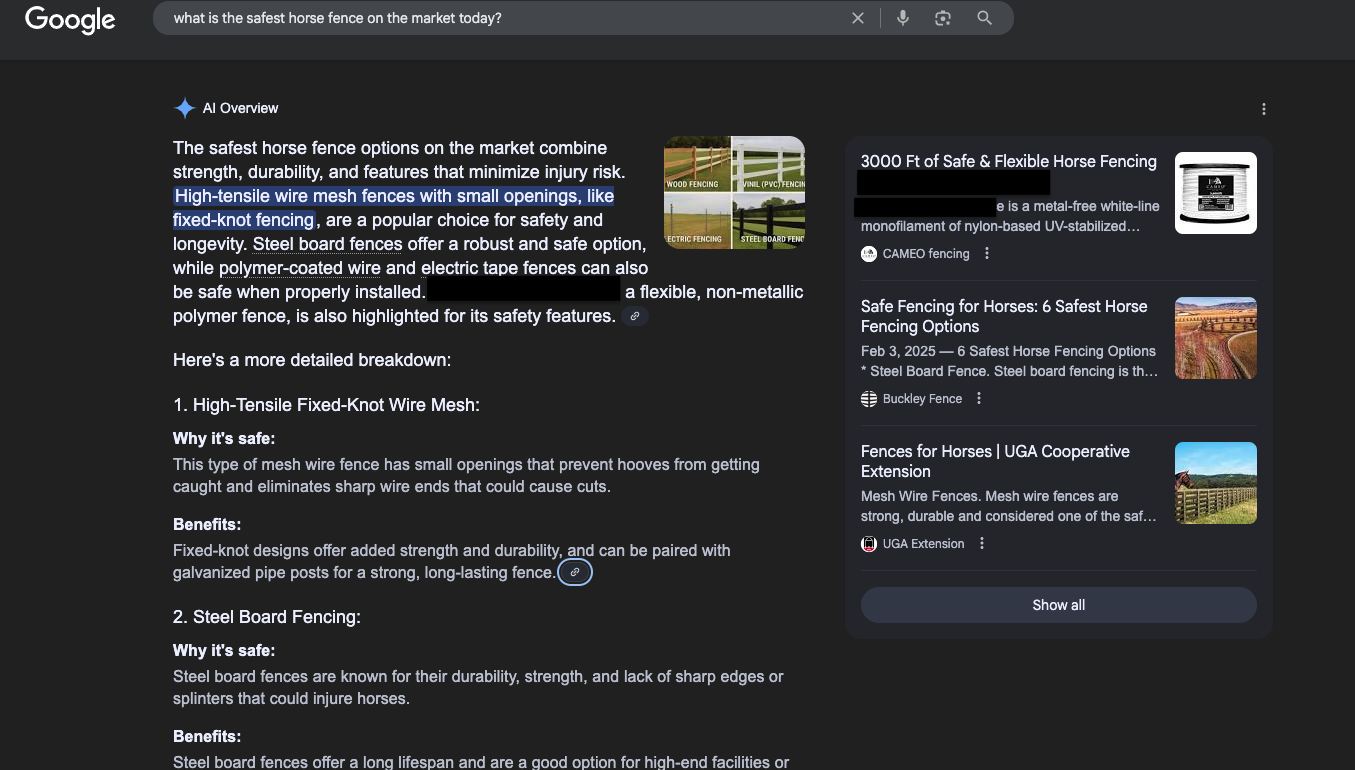Open options for the CAMEO fencing source

986,253
